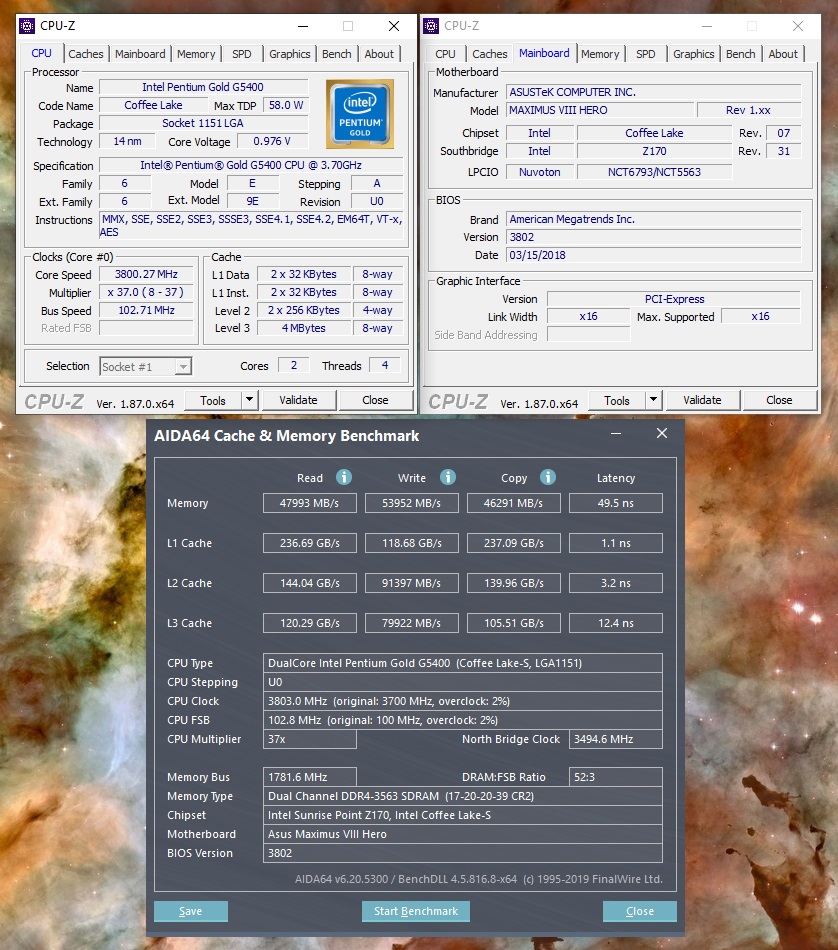Image resolution: width=838 pixels, height=950 pixels.
Task: Click the Copy info icon in AIDA64
Action: pos(548,477)
